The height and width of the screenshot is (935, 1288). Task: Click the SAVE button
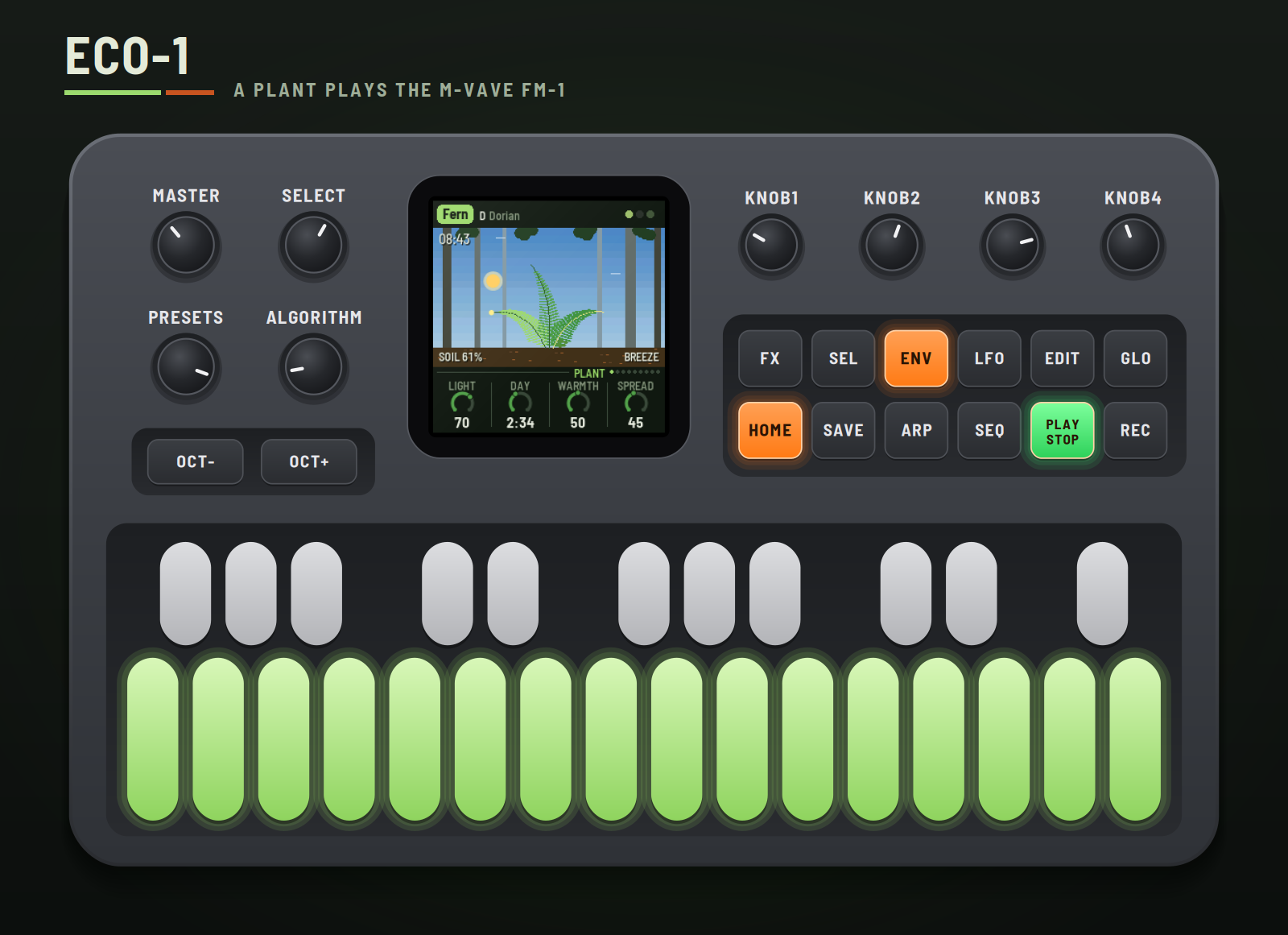coord(844,431)
